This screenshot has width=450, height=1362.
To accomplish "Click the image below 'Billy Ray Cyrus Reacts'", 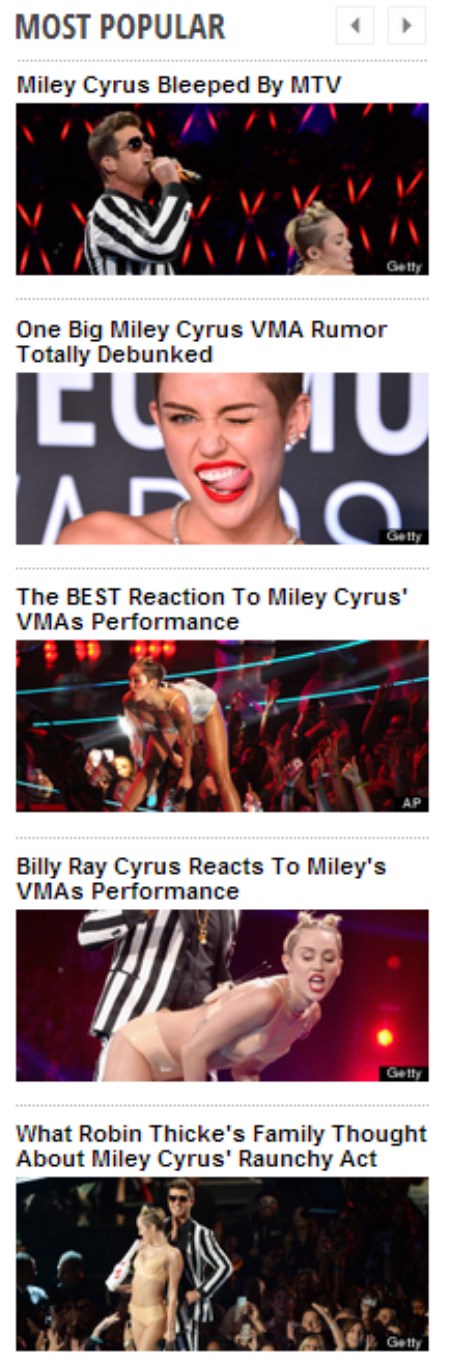I will [x=222, y=995].
